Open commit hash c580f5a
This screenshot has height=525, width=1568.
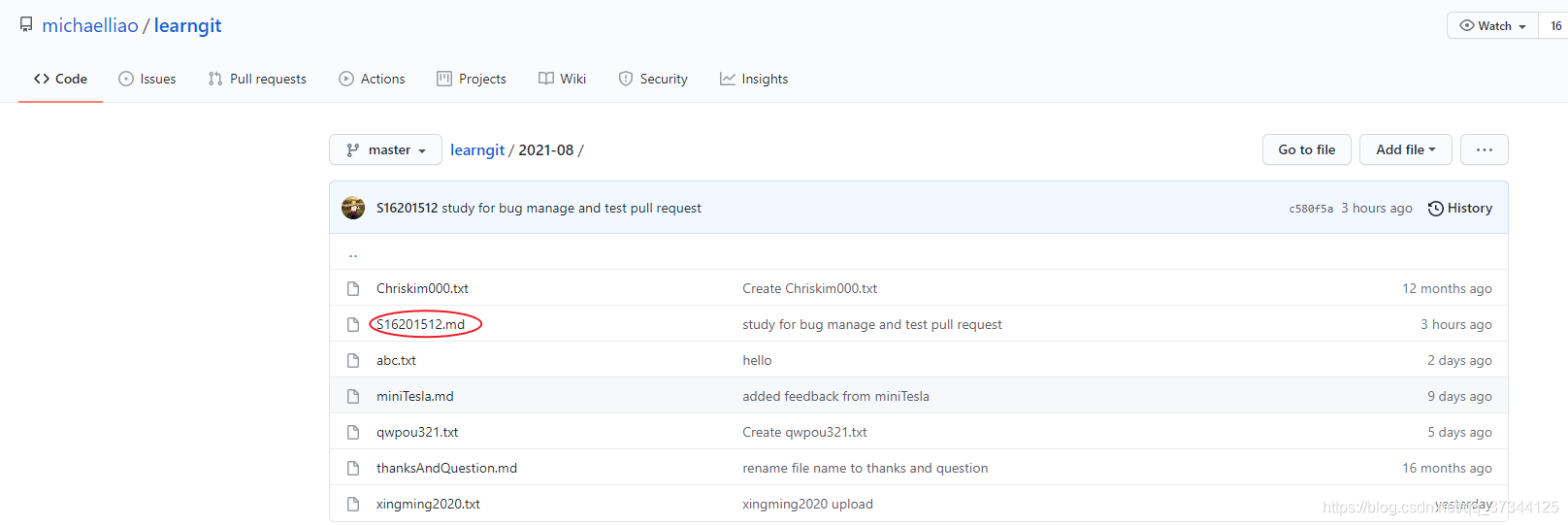[x=1311, y=209]
